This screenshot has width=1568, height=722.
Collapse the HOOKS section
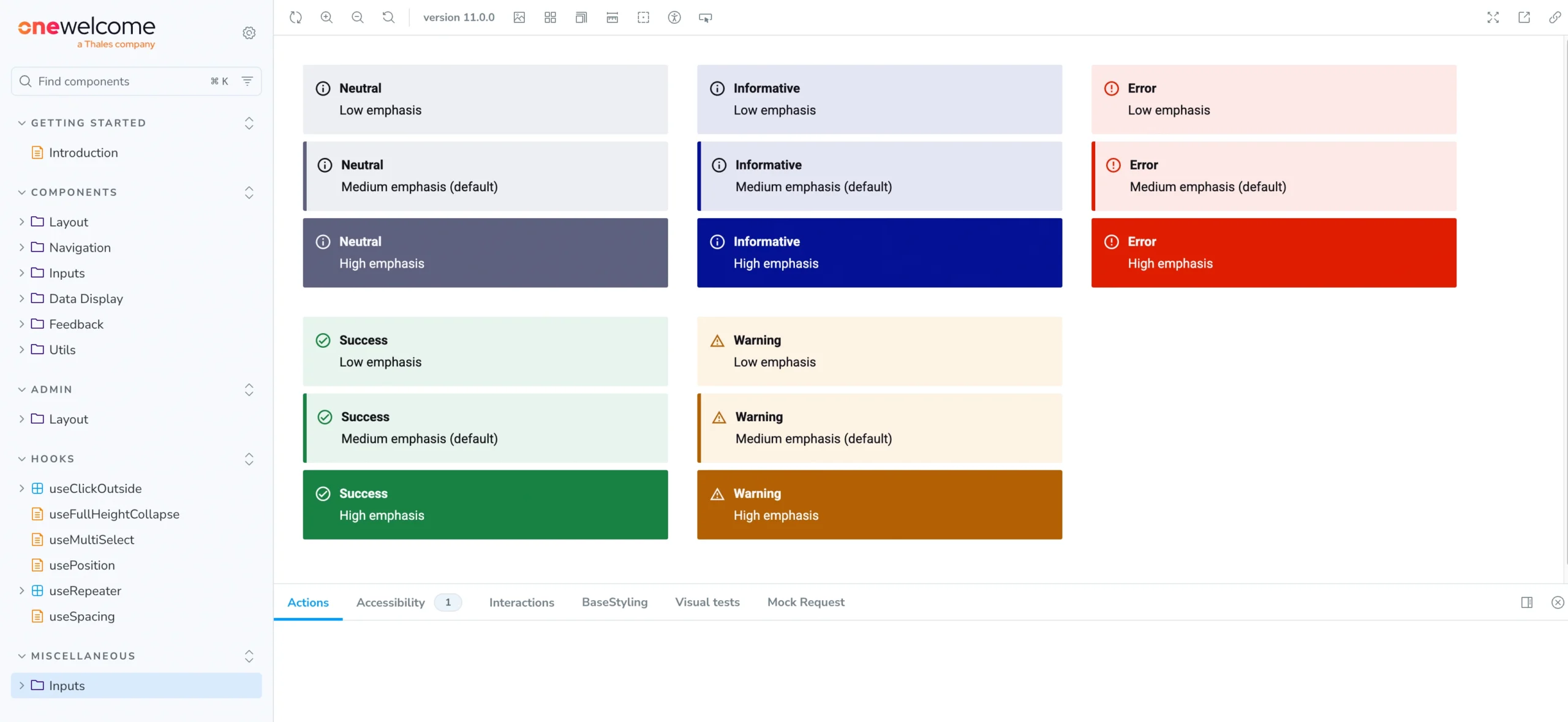(53, 459)
